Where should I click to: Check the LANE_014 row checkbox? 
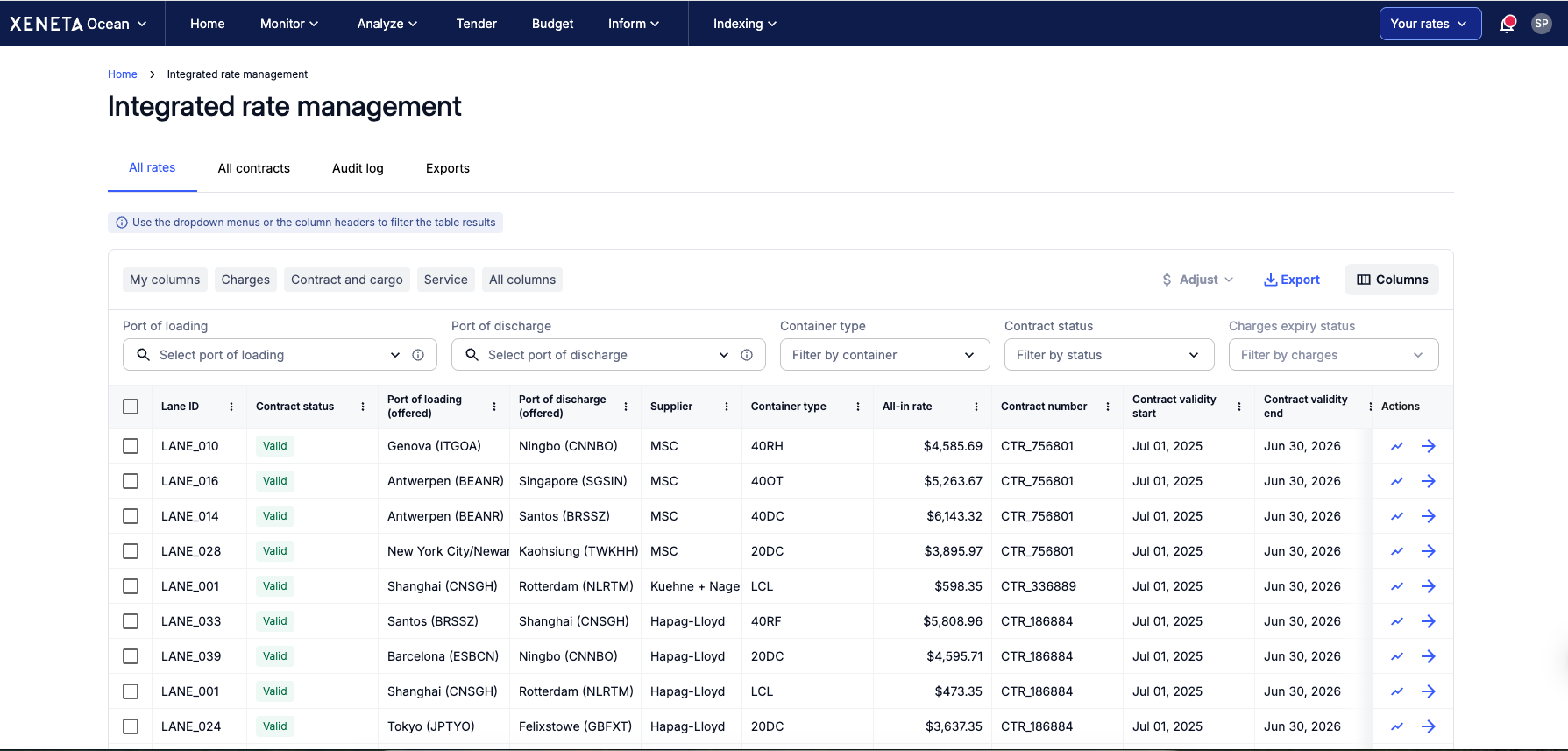tap(131, 516)
